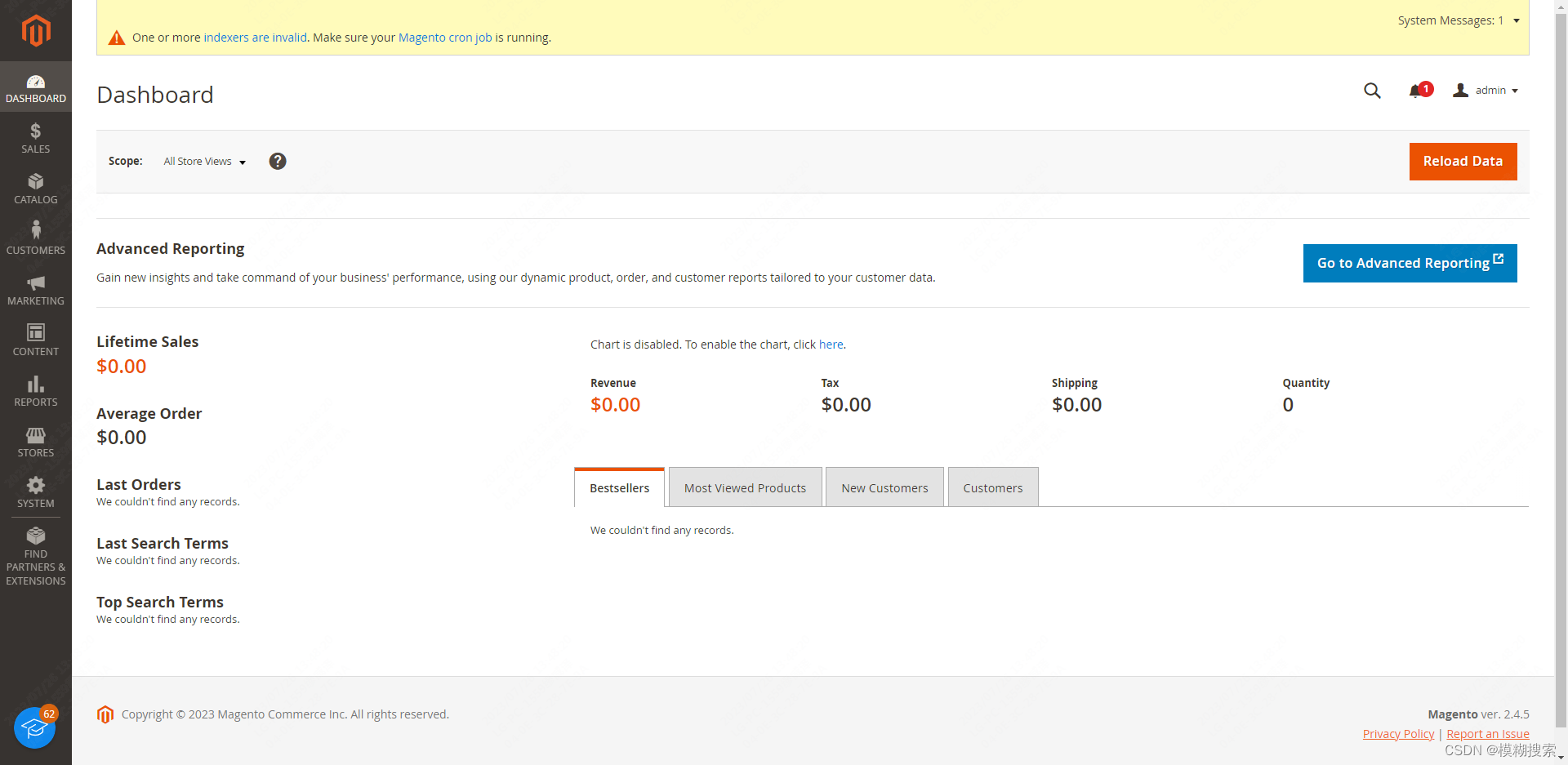Click the blue graduation cap widget
Image resolution: width=1568 pixels, height=765 pixels.
click(x=34, y=727)
